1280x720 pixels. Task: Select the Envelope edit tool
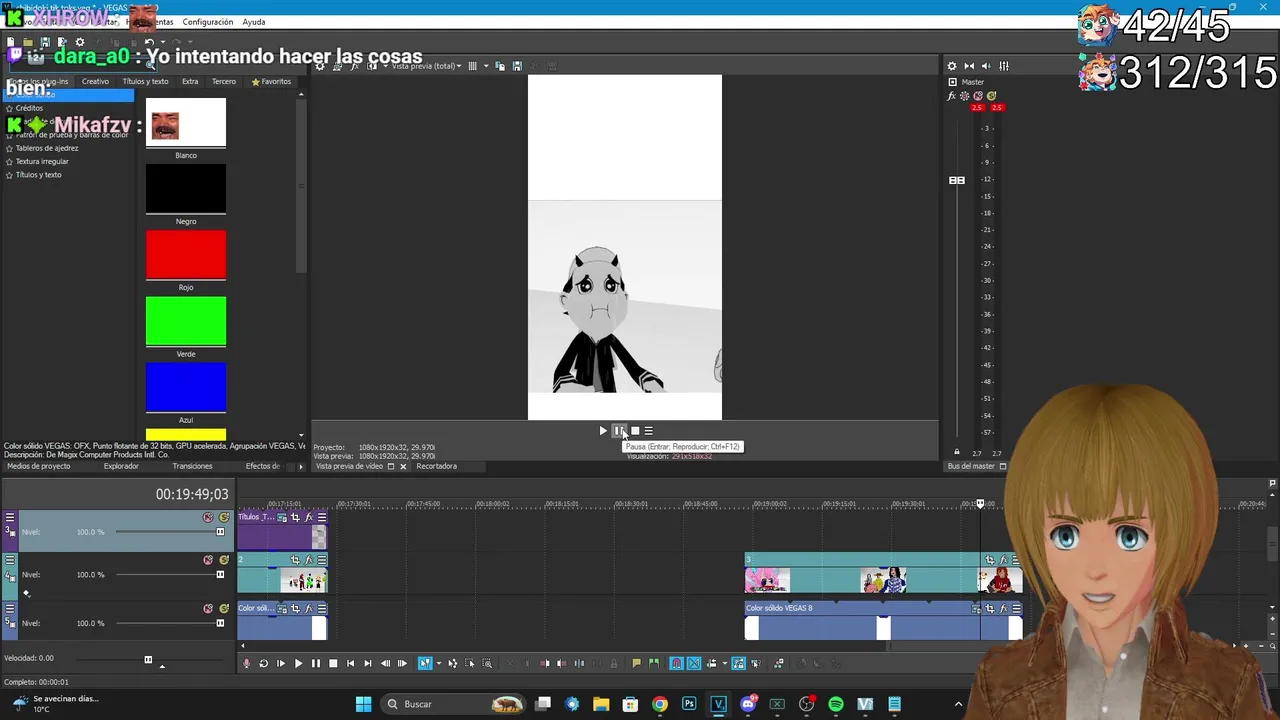coord(453,663)
